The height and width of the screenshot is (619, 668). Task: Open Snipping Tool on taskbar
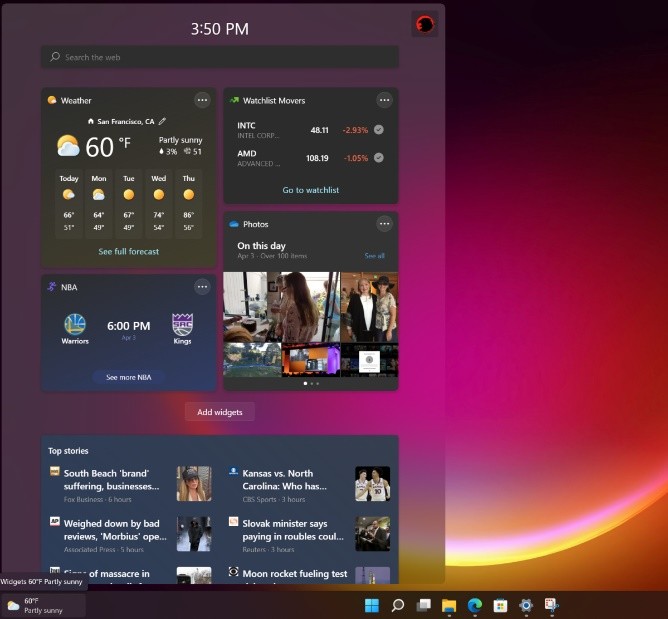point(551,605)
